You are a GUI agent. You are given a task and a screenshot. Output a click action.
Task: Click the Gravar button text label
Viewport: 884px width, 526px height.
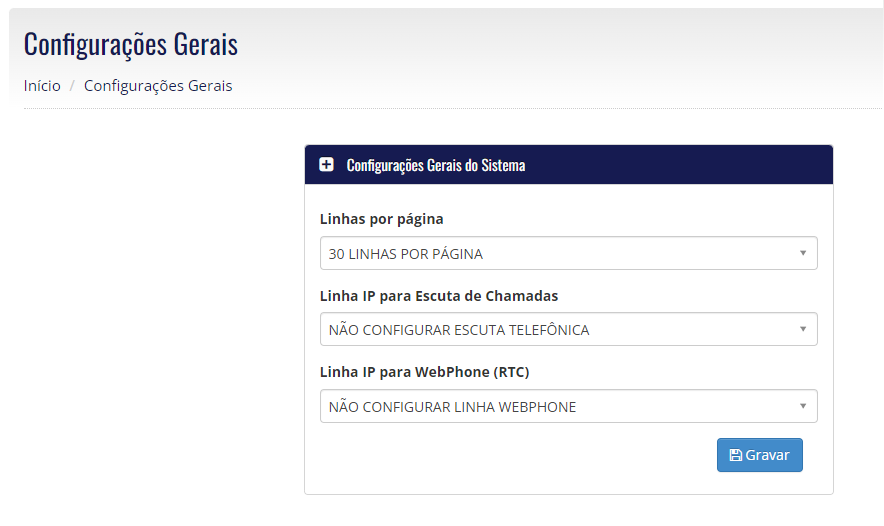[767, 455]
